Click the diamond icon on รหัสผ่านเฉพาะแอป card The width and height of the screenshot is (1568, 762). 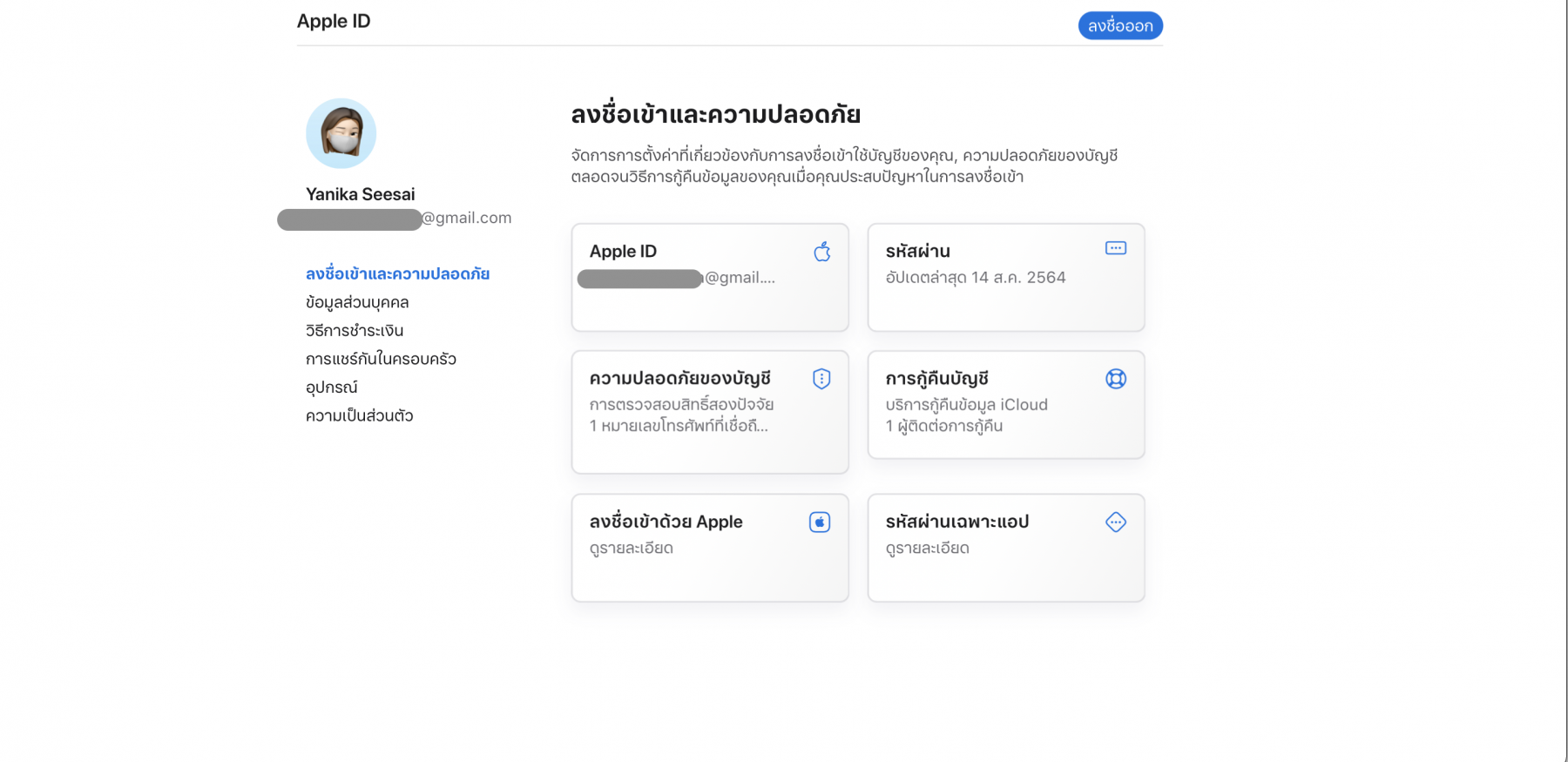coord(1116,523)
